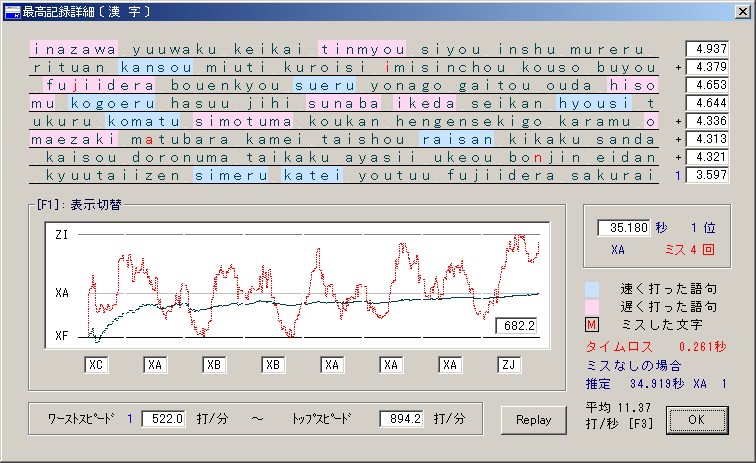Click the word simeru
Screen dimensions: 756x463
point(230,175)
